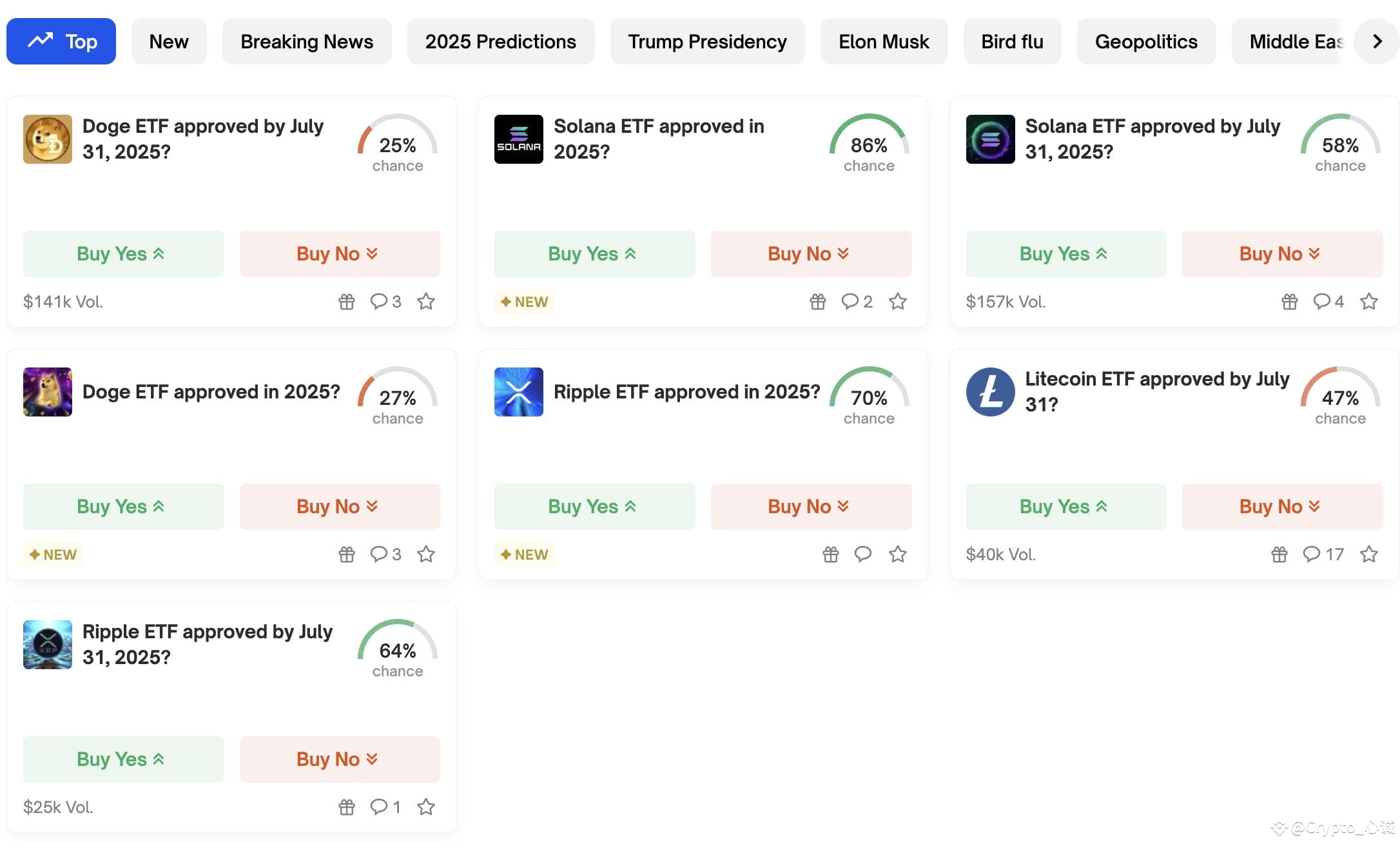The width and height of the screenshot is (1400, 842).
Task: Bookmark the Litecoin ETF market with the star
Action: click(x=1369, y=554)
